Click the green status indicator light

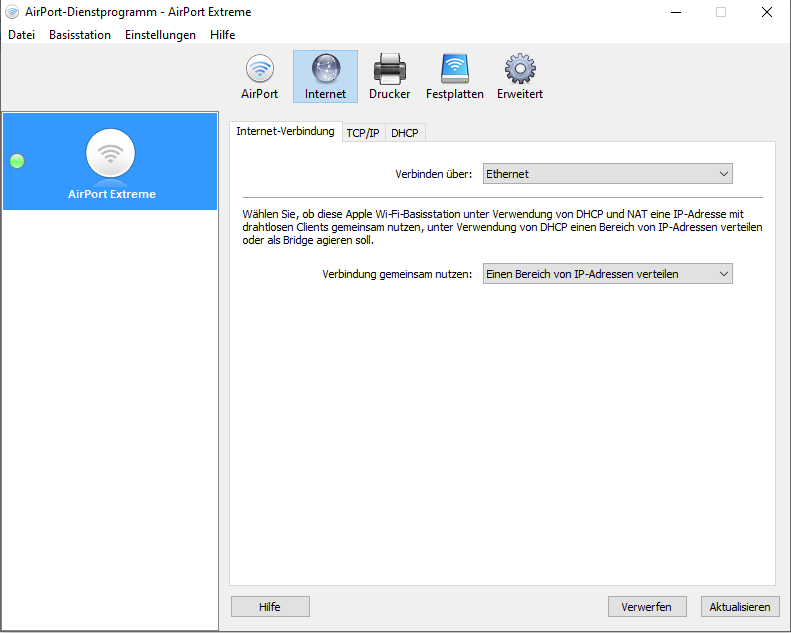coord(17,161)
